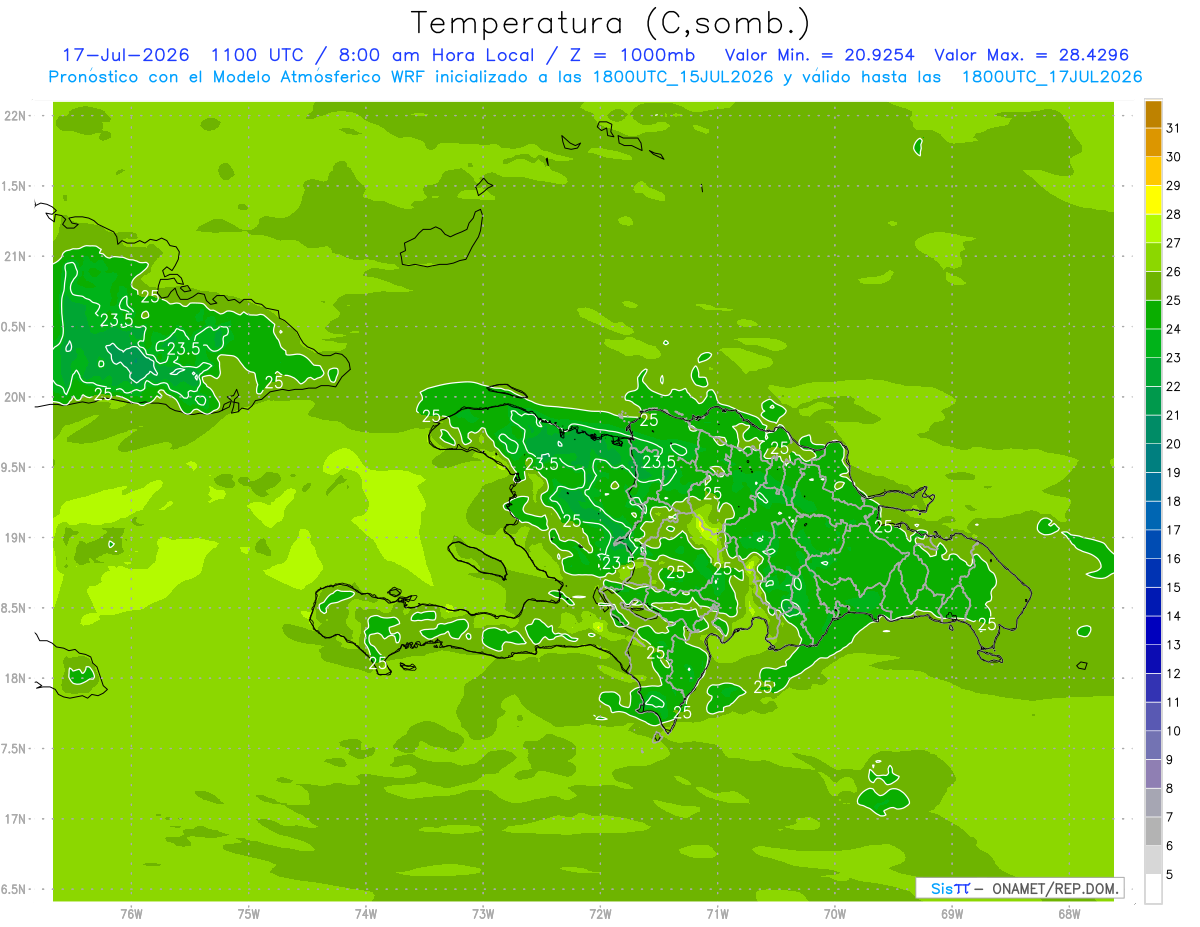The width and height of the screenshot is (1200, 927).
Task: Click the 68W longitude axis label
Action: pyautogui.click(x=1068, y=914)
